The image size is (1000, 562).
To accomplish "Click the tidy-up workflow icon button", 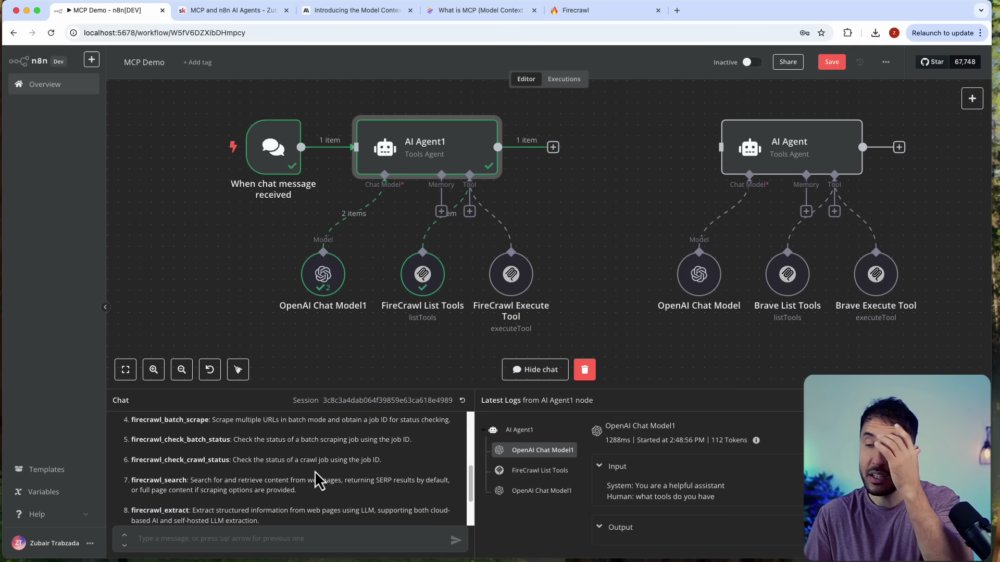I will coord(238,369).
